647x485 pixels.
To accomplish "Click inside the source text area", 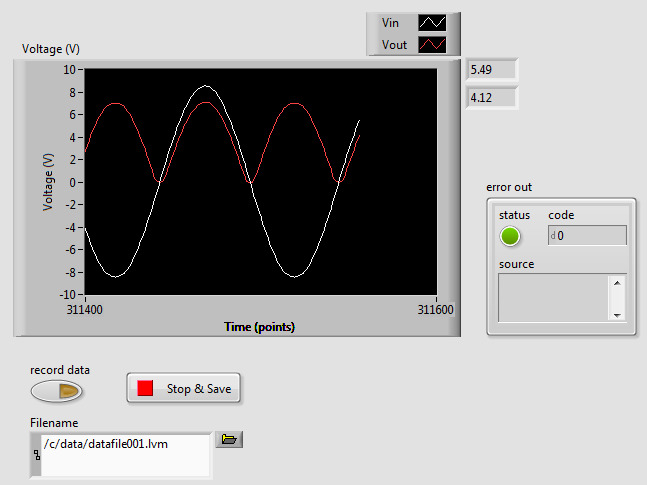I will click(x=553, y=297).
